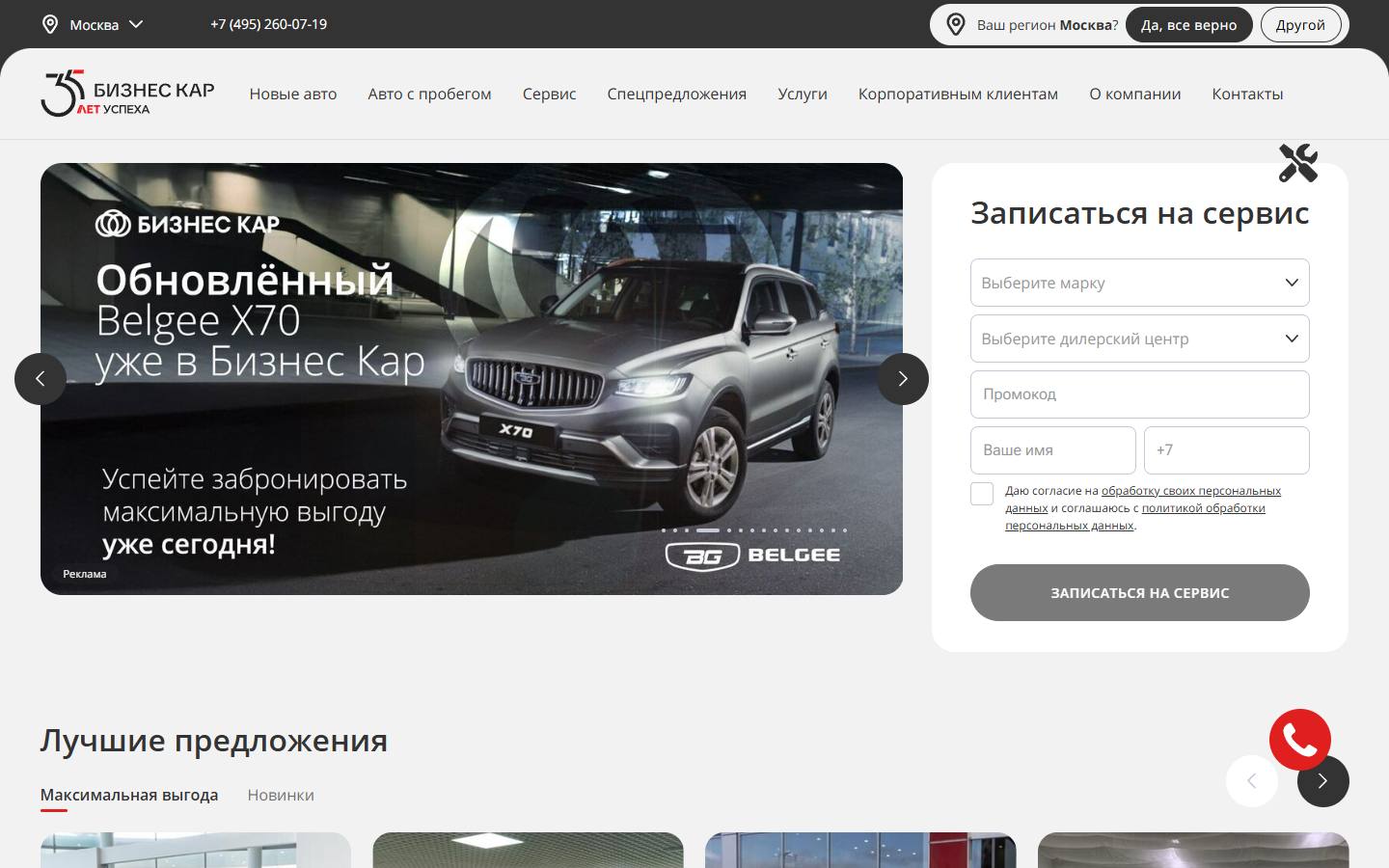Show next offers in Лучшие предложения
Screen dimensions: 1389x868
(1322, 781)
